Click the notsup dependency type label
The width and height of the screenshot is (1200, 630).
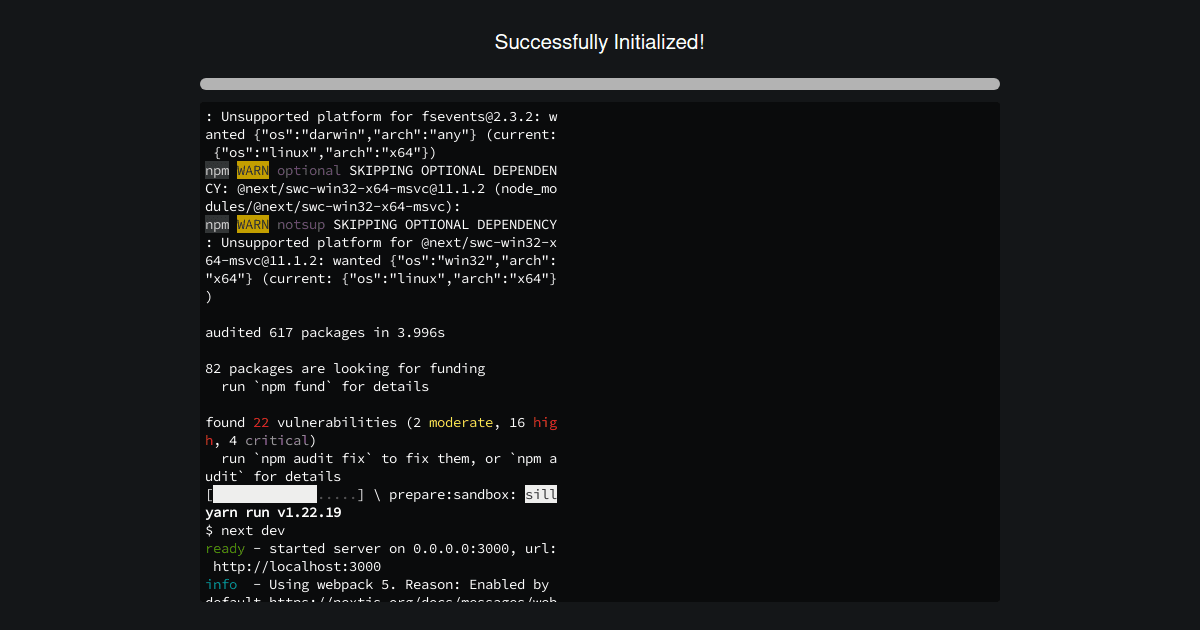[301, 224]
